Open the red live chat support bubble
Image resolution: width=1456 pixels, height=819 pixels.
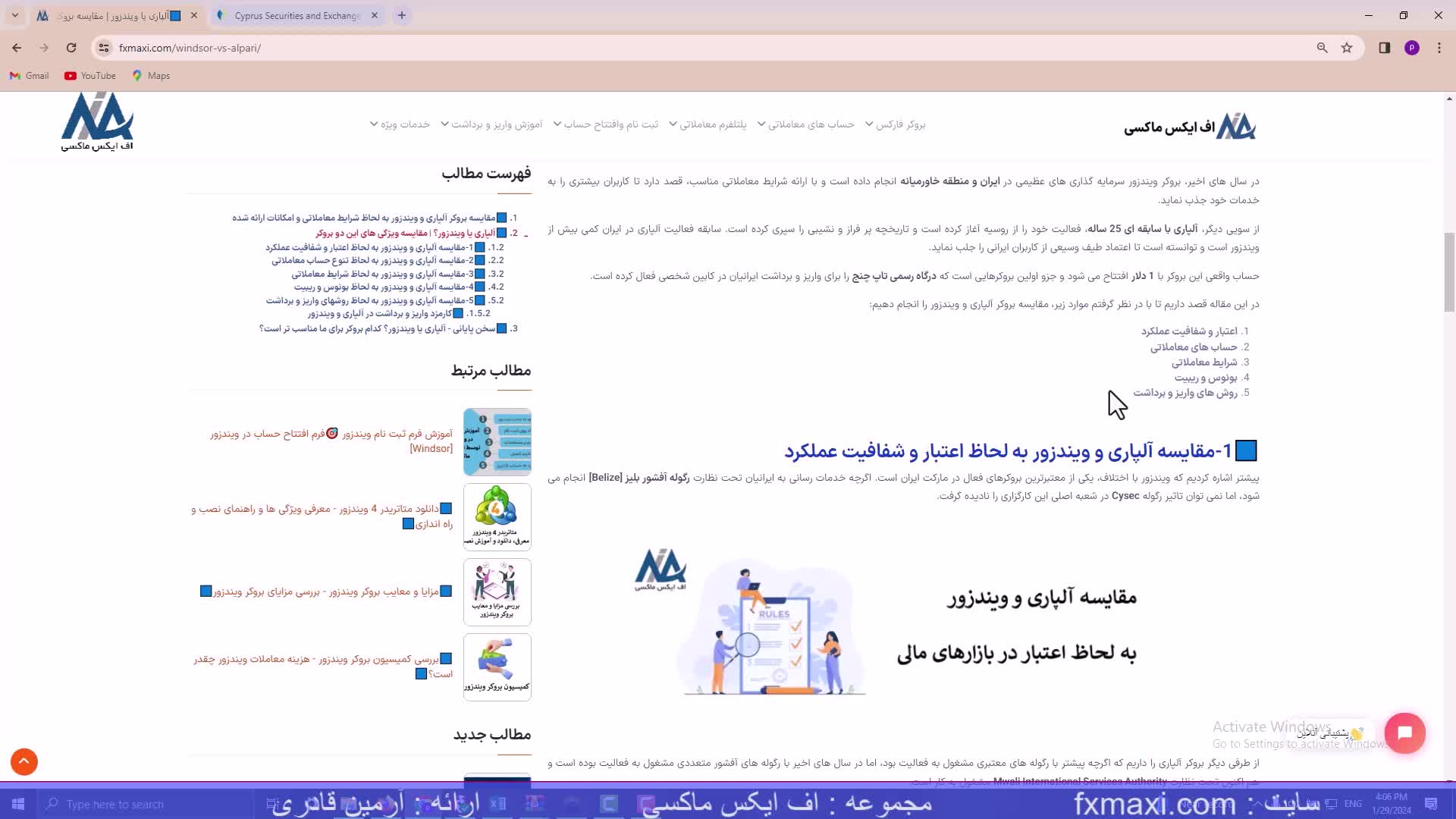tap(1404, 733)
